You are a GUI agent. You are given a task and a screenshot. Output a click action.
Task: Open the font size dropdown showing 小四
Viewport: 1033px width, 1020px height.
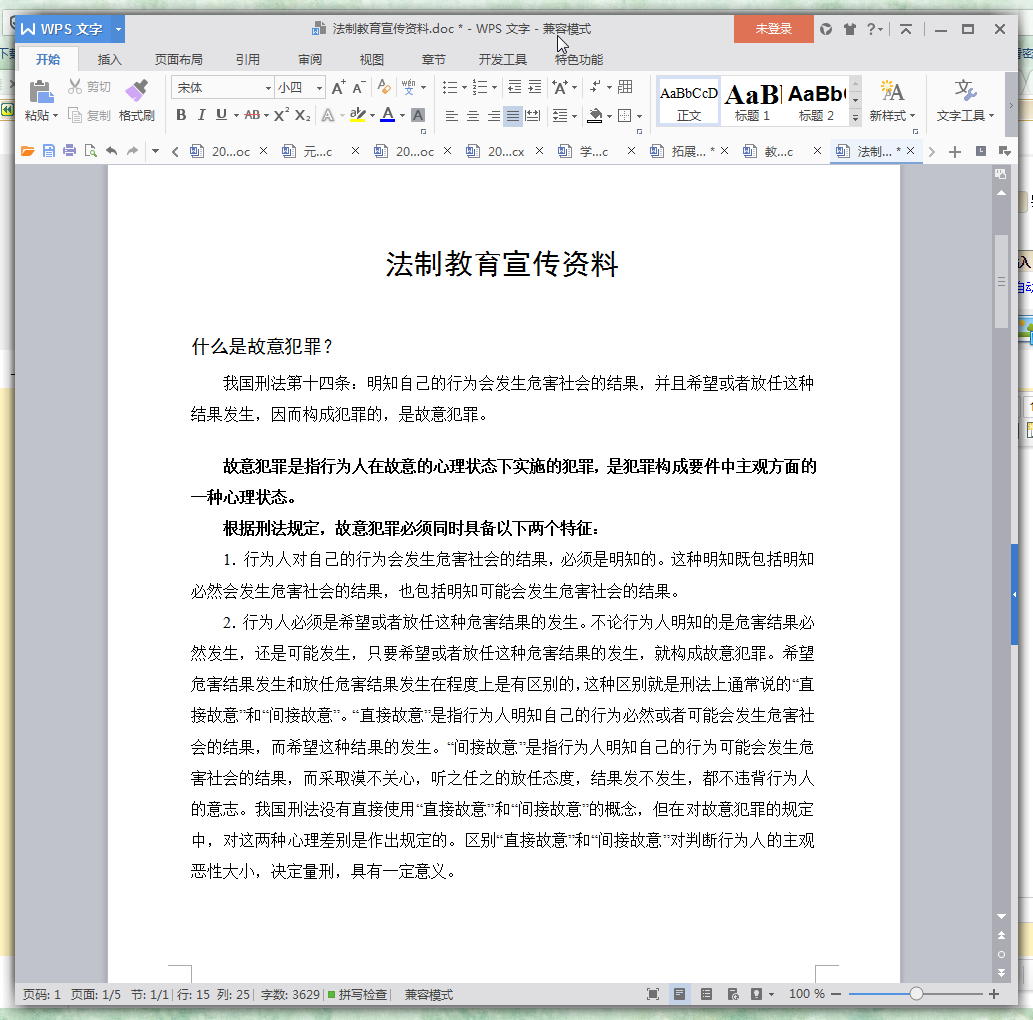point(300,88)
